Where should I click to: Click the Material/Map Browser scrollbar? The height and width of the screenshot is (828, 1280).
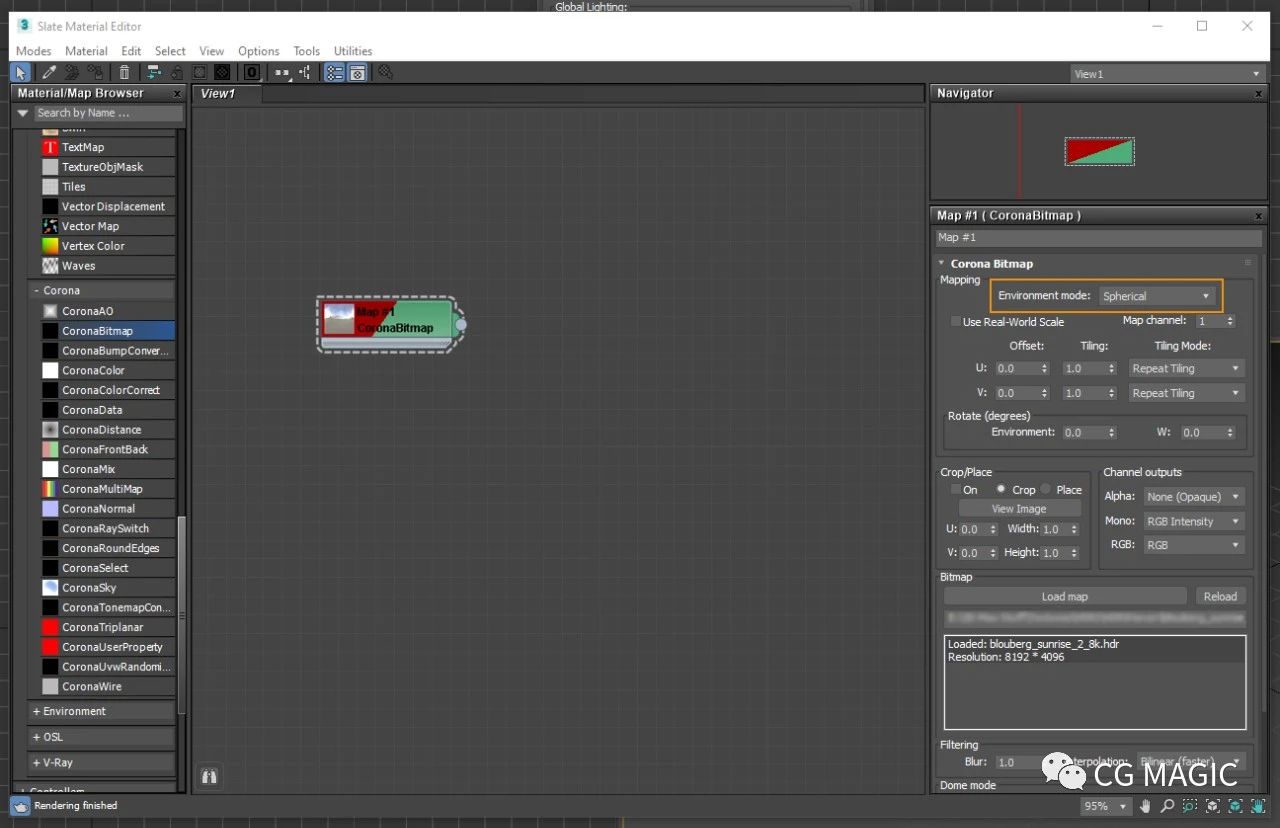[x=181, y=613]
